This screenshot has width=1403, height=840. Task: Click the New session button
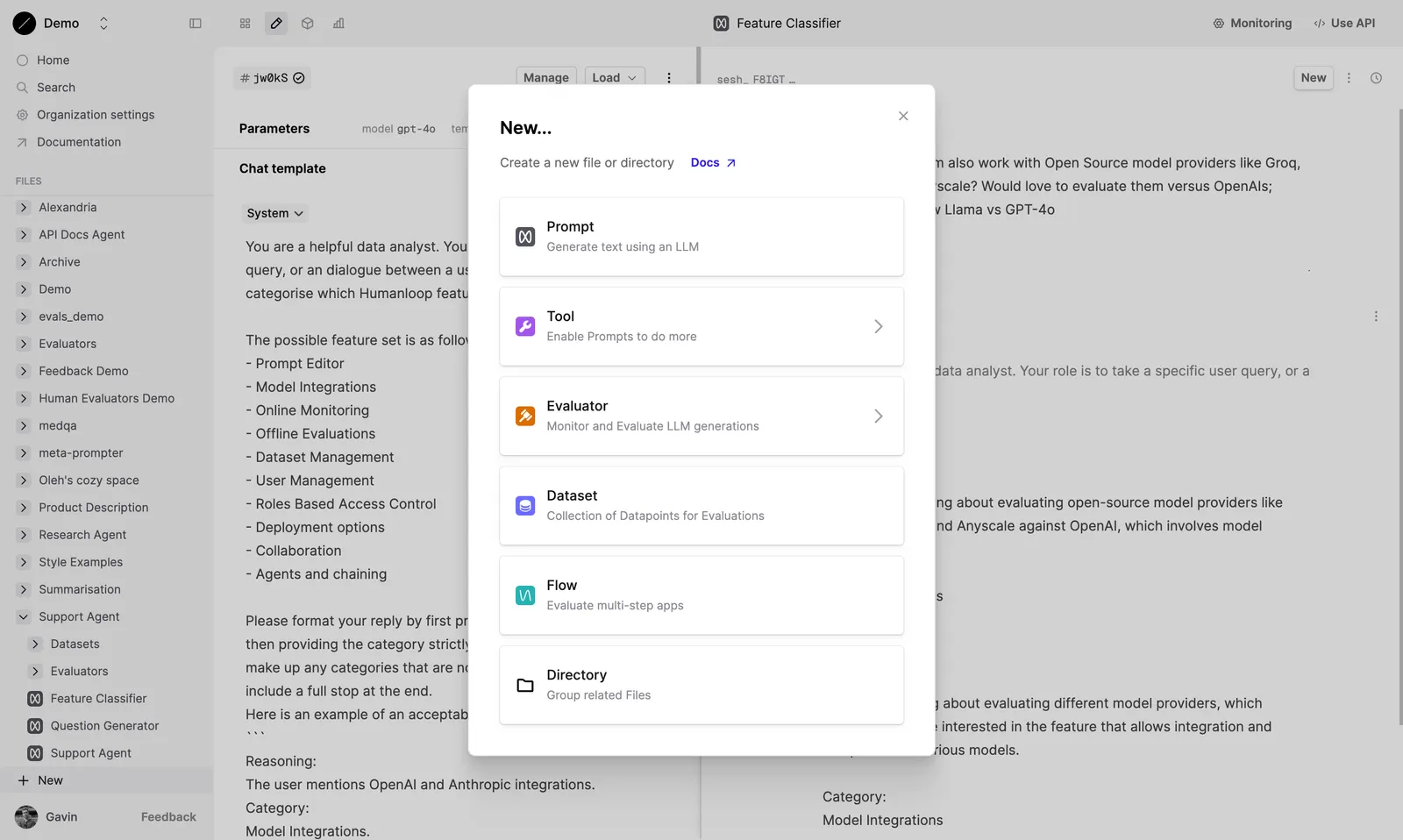pos(1314,78)
